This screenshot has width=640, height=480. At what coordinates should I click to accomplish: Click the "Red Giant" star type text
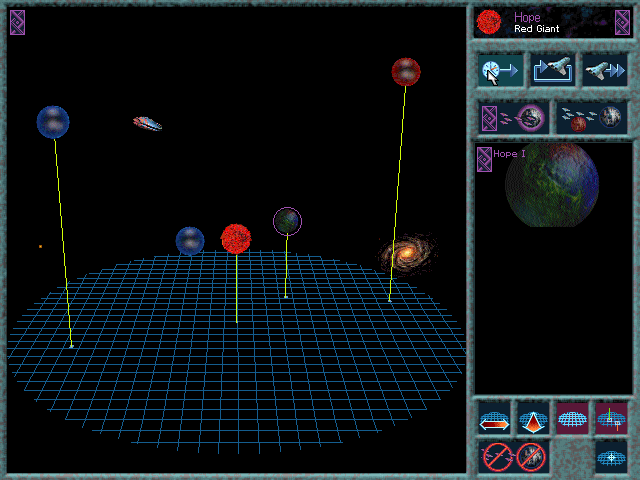(536, 29)
